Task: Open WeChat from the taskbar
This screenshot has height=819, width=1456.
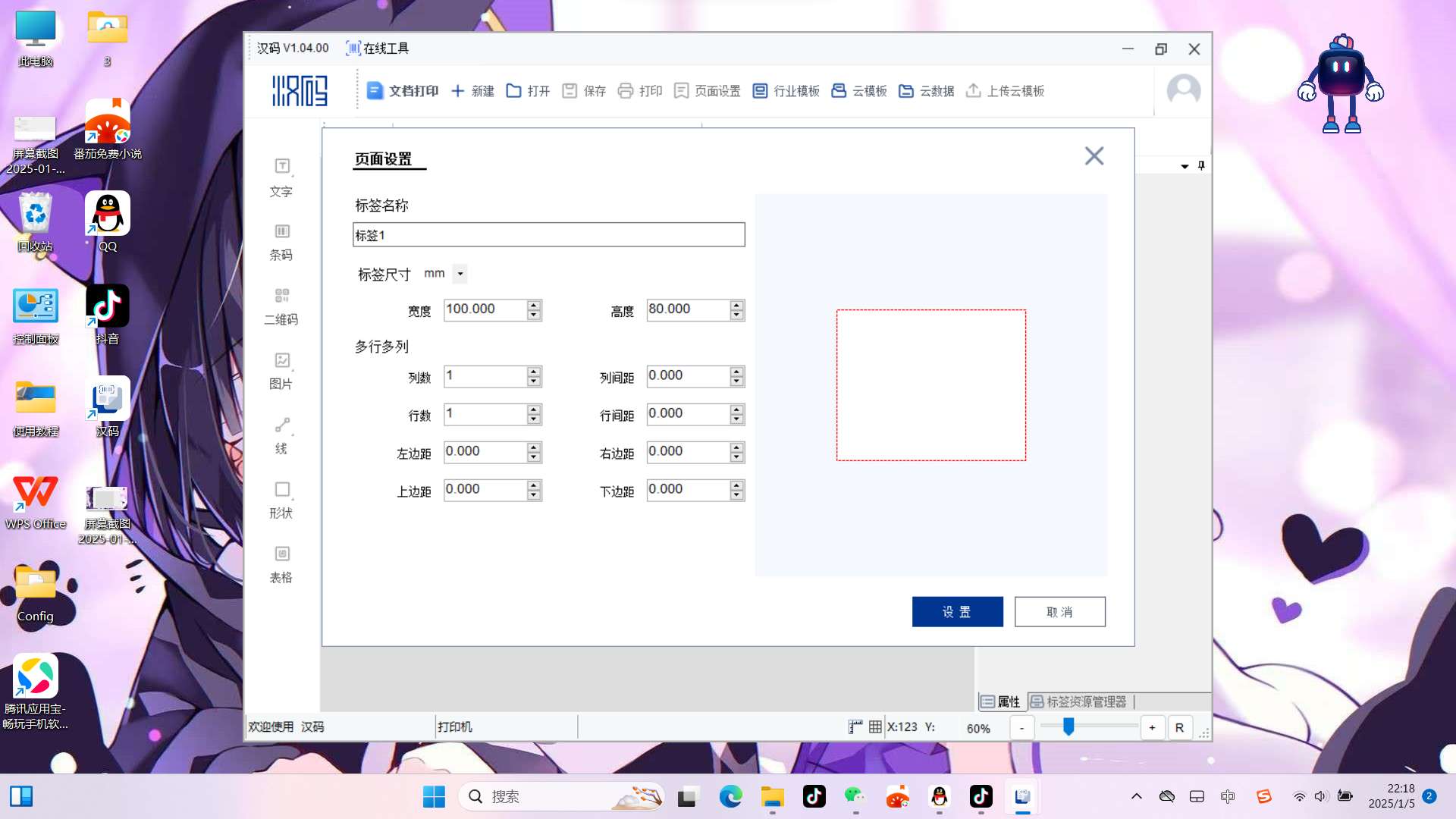Action: coord(855,796)
